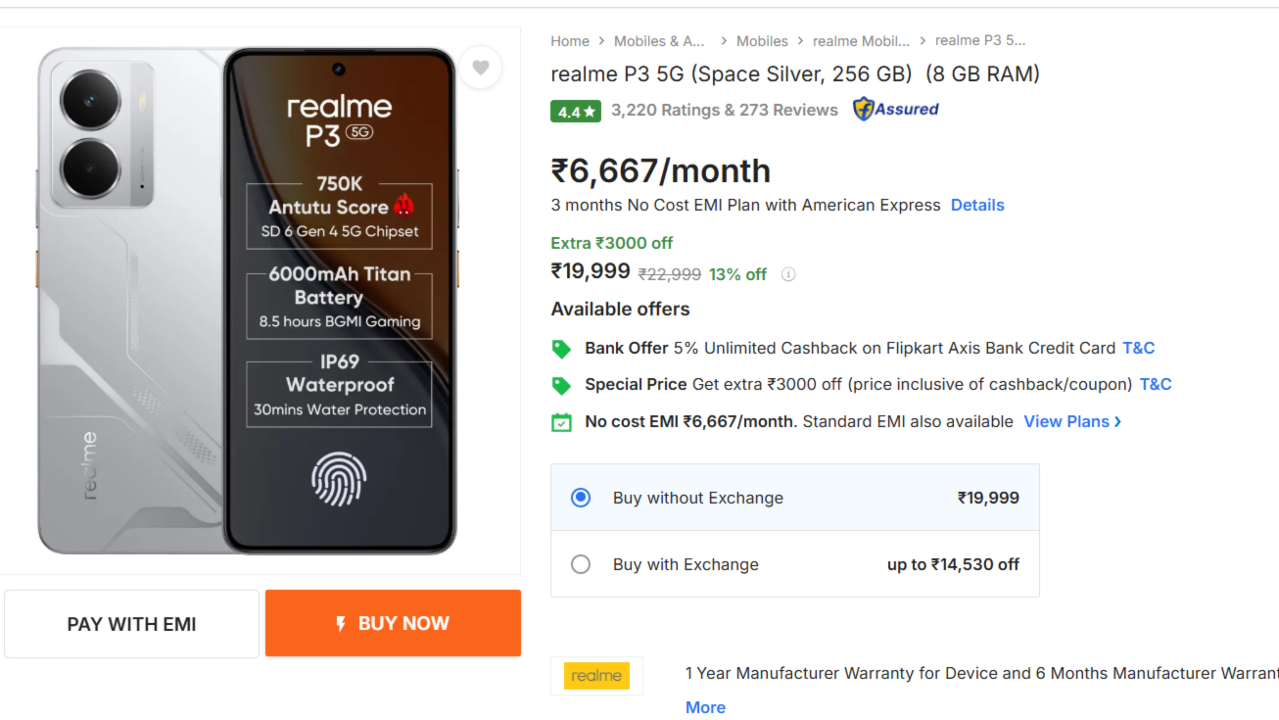The height and width of the screenshot is (720, 1279).
Task: Expand View Plans for EMI
Action: coord(1072,422)
